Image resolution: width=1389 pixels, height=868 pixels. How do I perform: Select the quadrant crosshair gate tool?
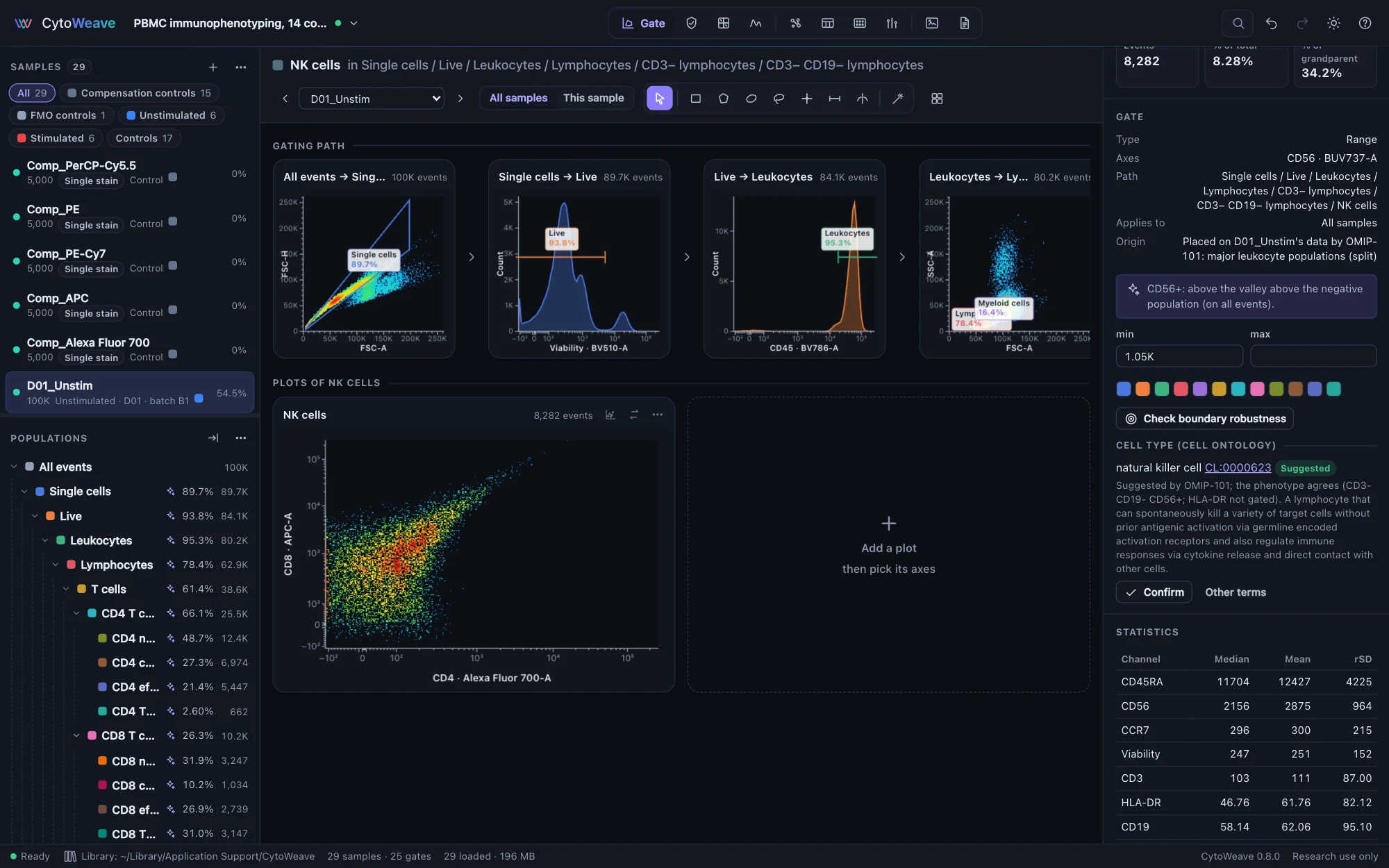tap(806, 99)
